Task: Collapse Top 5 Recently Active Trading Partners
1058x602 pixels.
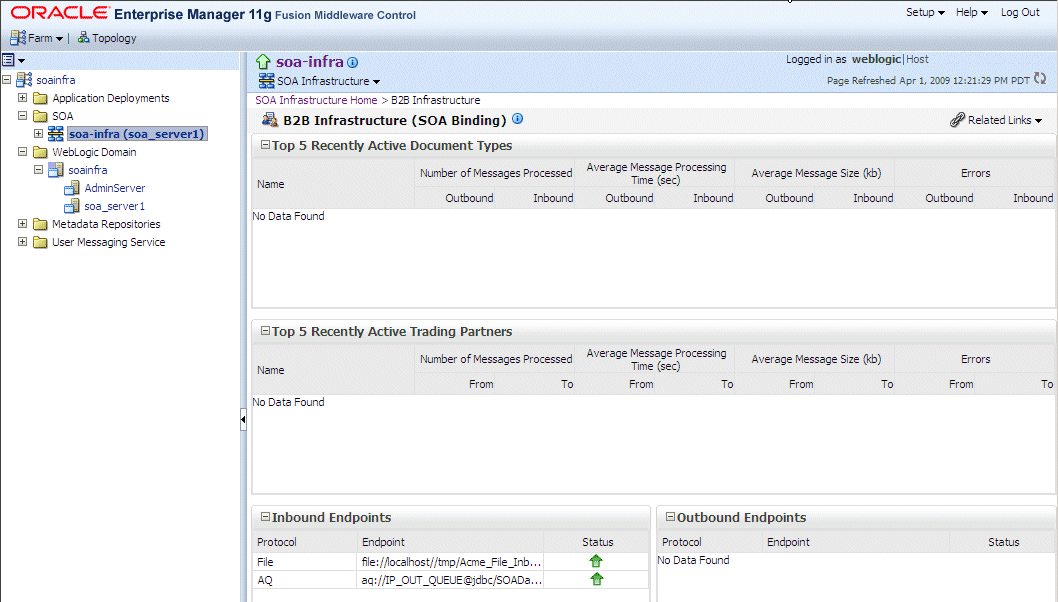Action: (265, 331)
